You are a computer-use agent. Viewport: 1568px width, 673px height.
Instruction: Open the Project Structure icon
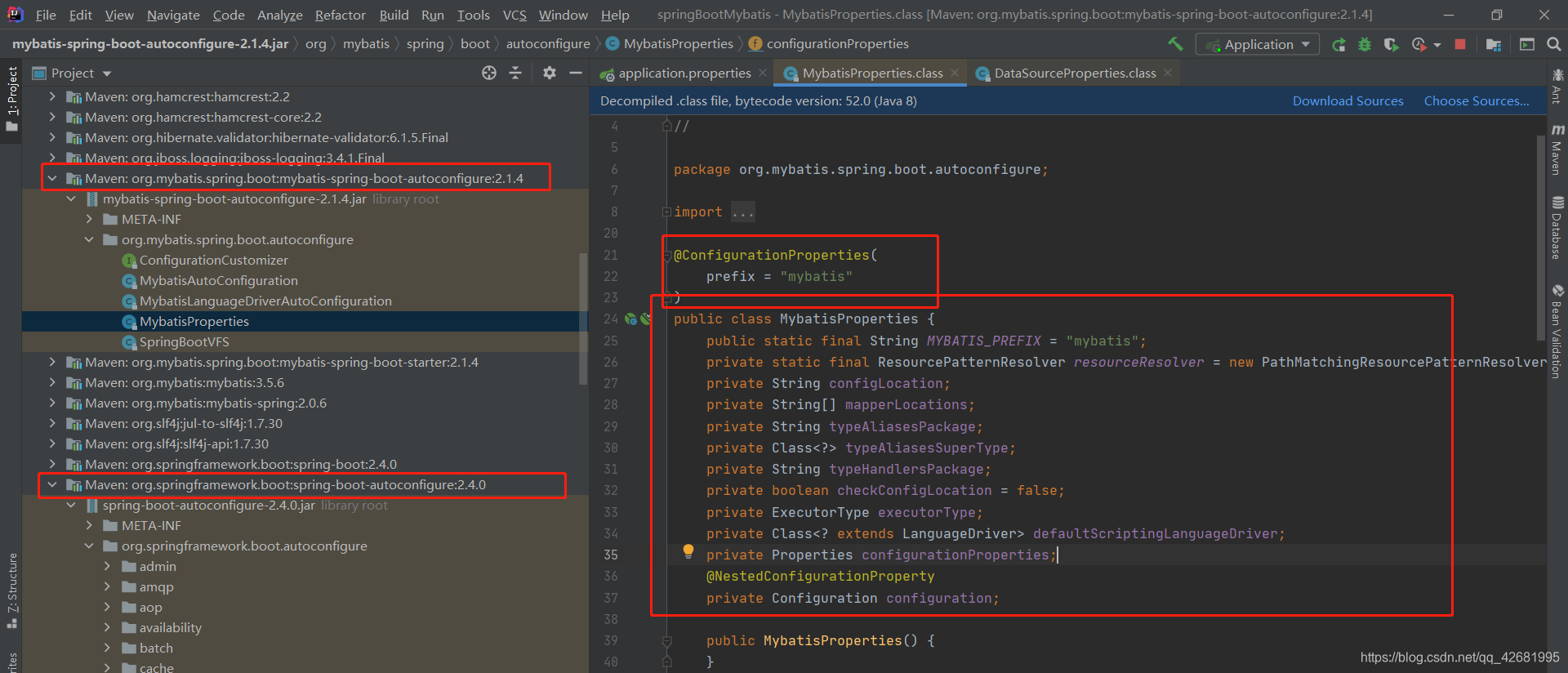pyautogui.click(x=1494, y=44)
